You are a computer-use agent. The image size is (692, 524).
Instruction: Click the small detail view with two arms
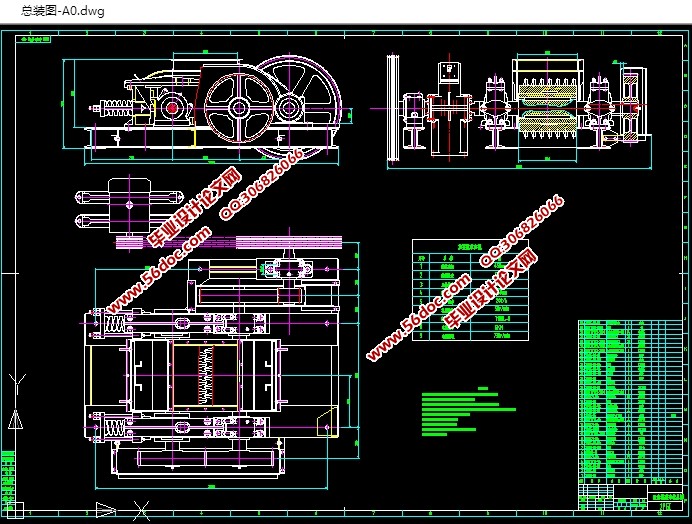(113, 205)
